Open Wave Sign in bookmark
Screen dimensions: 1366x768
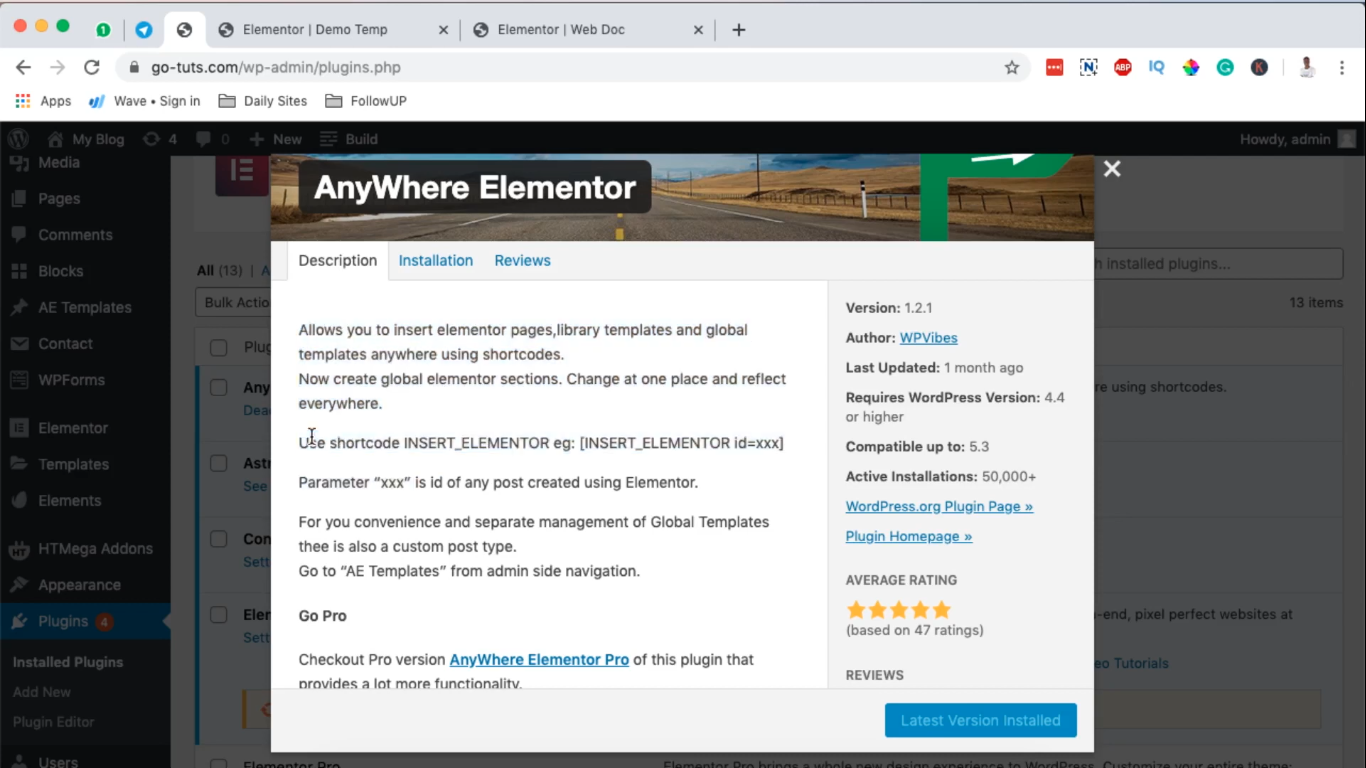point(145,101)
